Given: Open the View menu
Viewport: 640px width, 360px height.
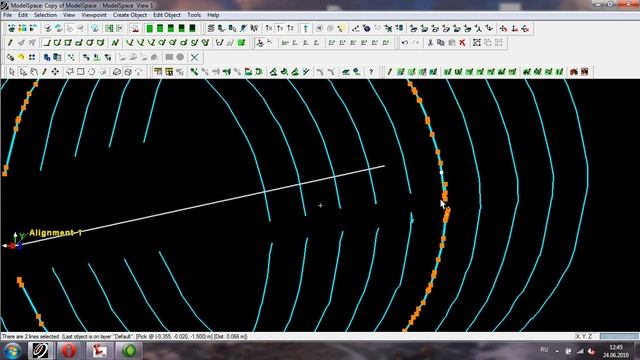Looking at the screenshot, I should pyautogui.click(x=69, y=15).
